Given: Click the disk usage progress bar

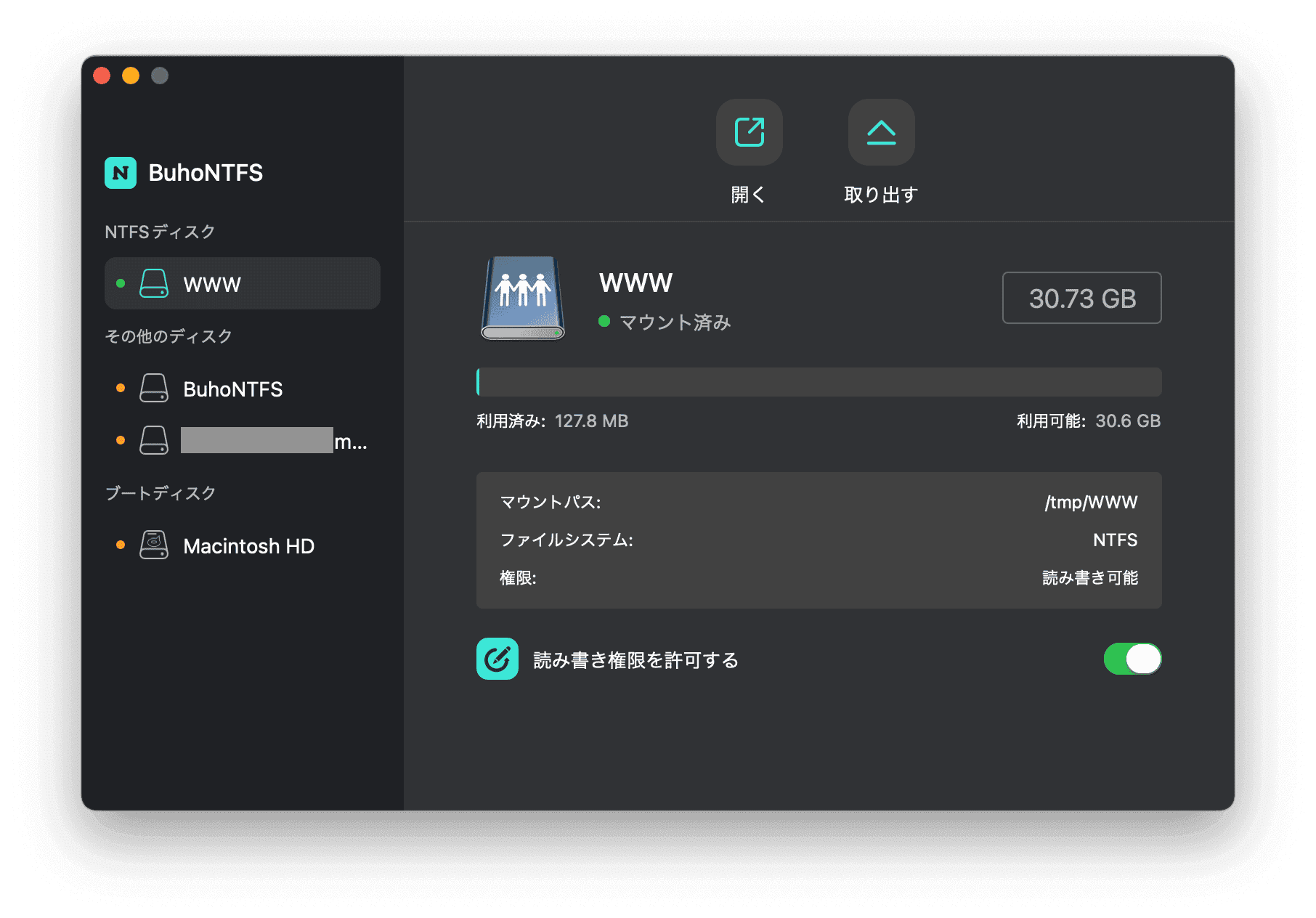Looking at the screenshot, I should (819, 382).
